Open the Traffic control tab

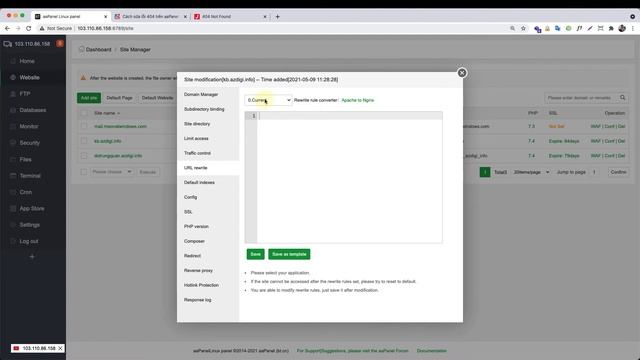[x=197, y=153]
